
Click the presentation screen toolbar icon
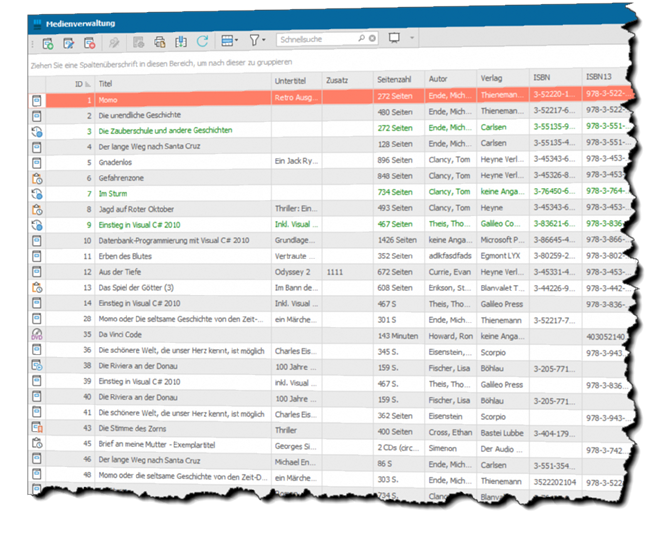394,38
